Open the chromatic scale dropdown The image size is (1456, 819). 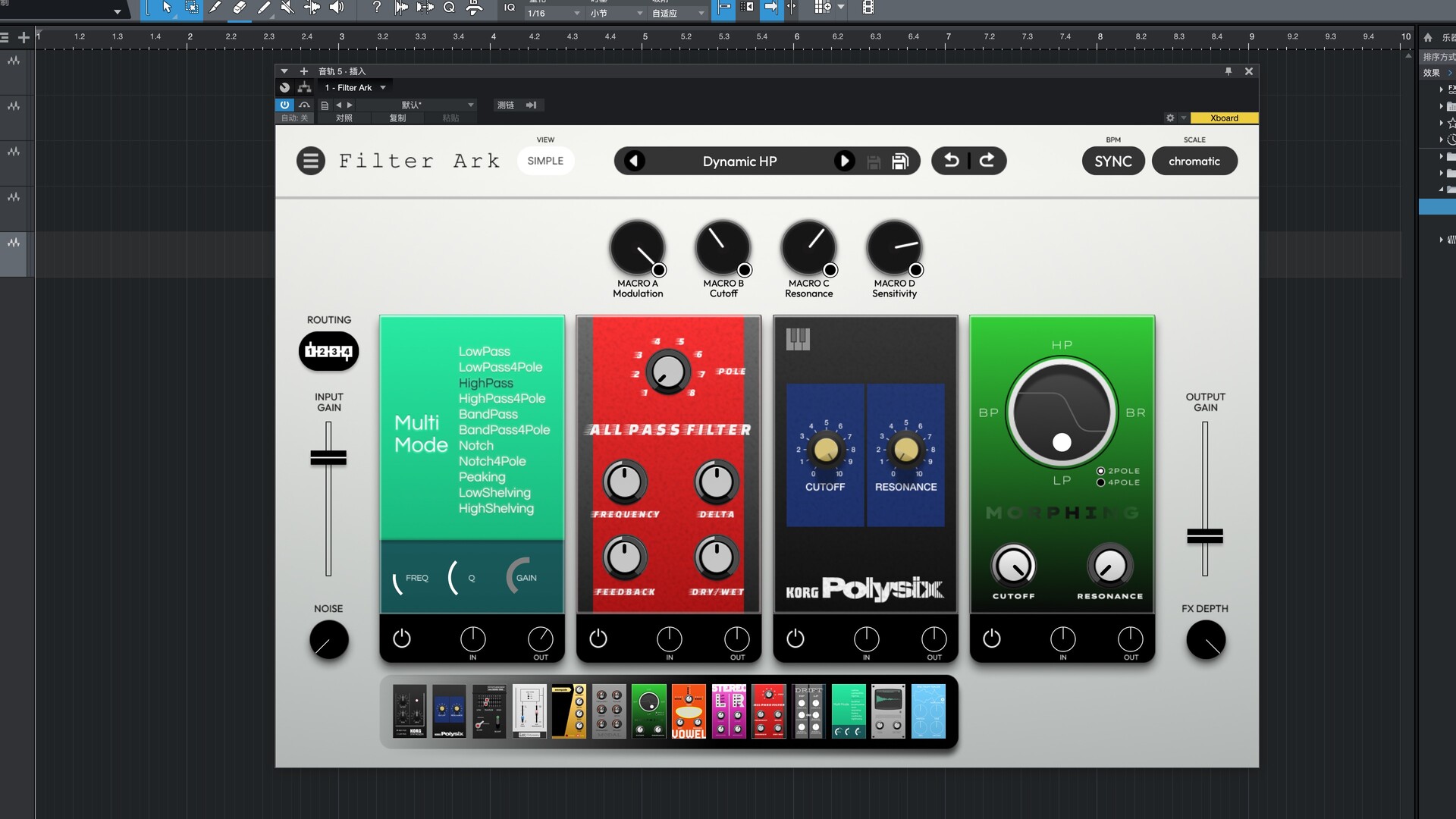(1194, 161)
